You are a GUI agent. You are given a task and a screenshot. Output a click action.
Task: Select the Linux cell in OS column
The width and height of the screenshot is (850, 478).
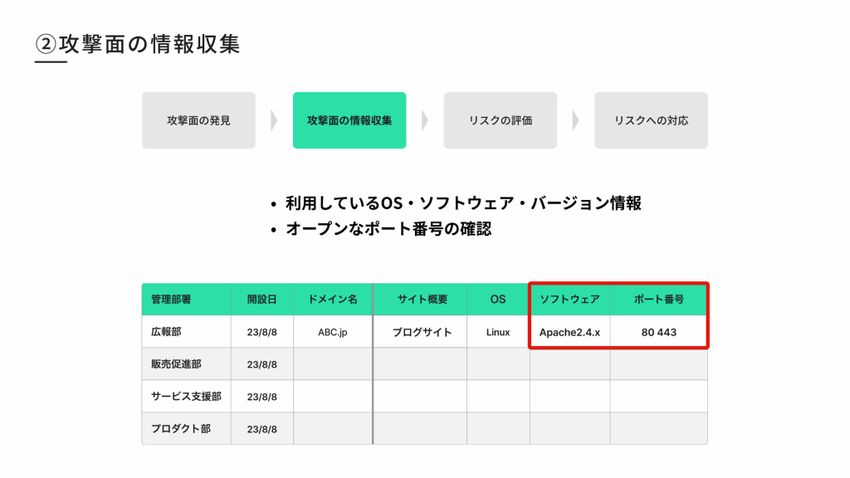[x=498, y=332]
